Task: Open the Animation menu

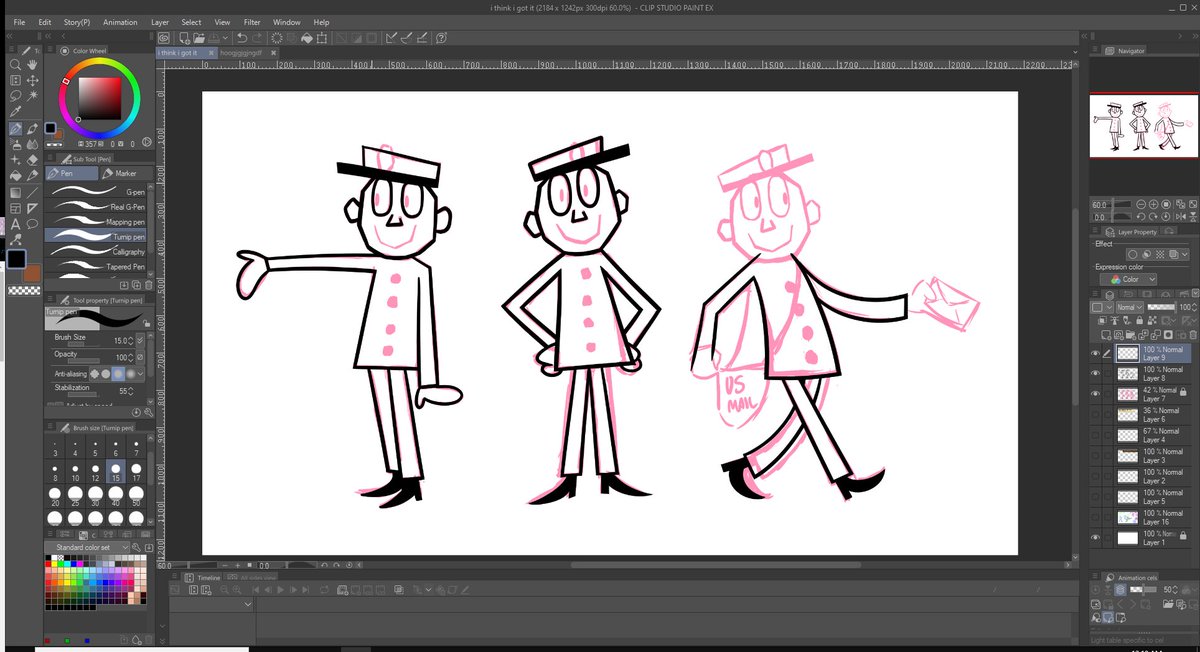Action: point(120,22)
